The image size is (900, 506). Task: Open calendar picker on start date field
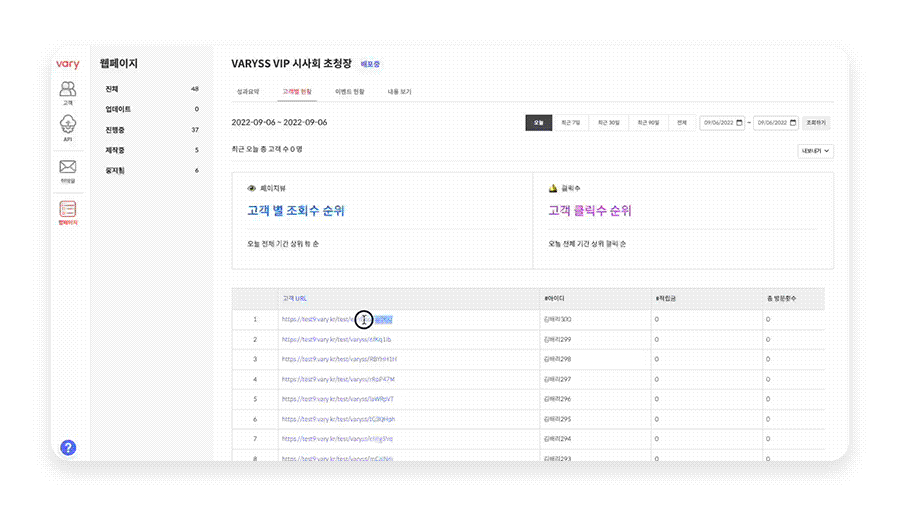pyautogui.click(x=739, y=123)
